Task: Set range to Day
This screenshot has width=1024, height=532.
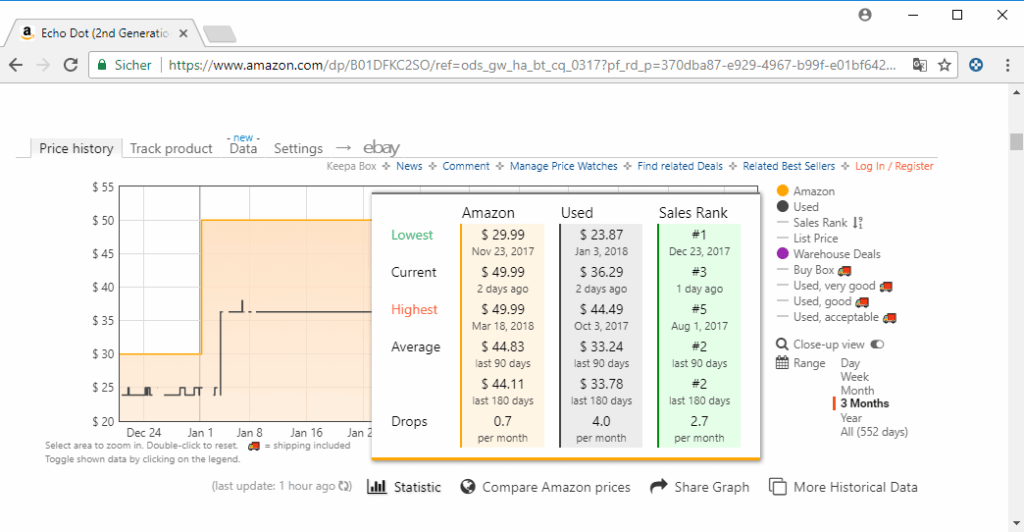Action: [x=850, y=363]
